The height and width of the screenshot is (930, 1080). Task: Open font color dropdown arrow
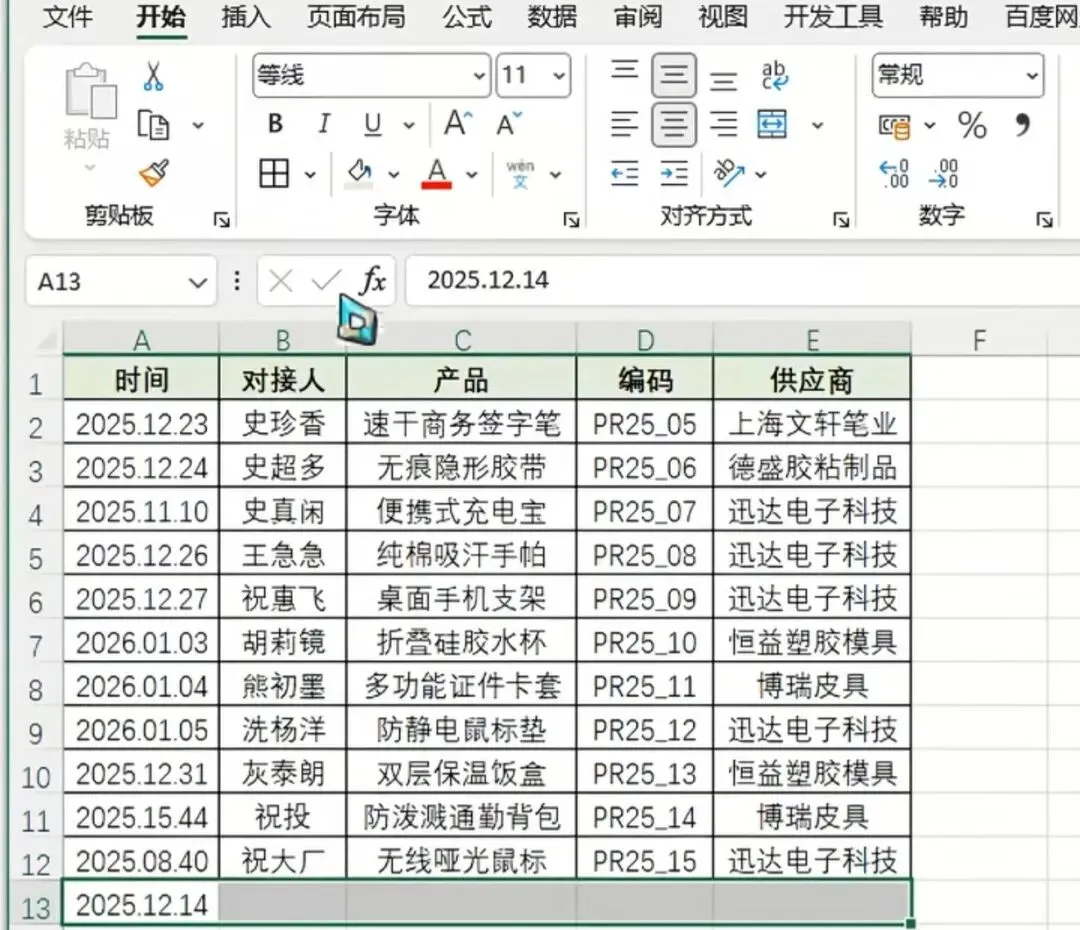pyautogui.click(x=472, y=174)
